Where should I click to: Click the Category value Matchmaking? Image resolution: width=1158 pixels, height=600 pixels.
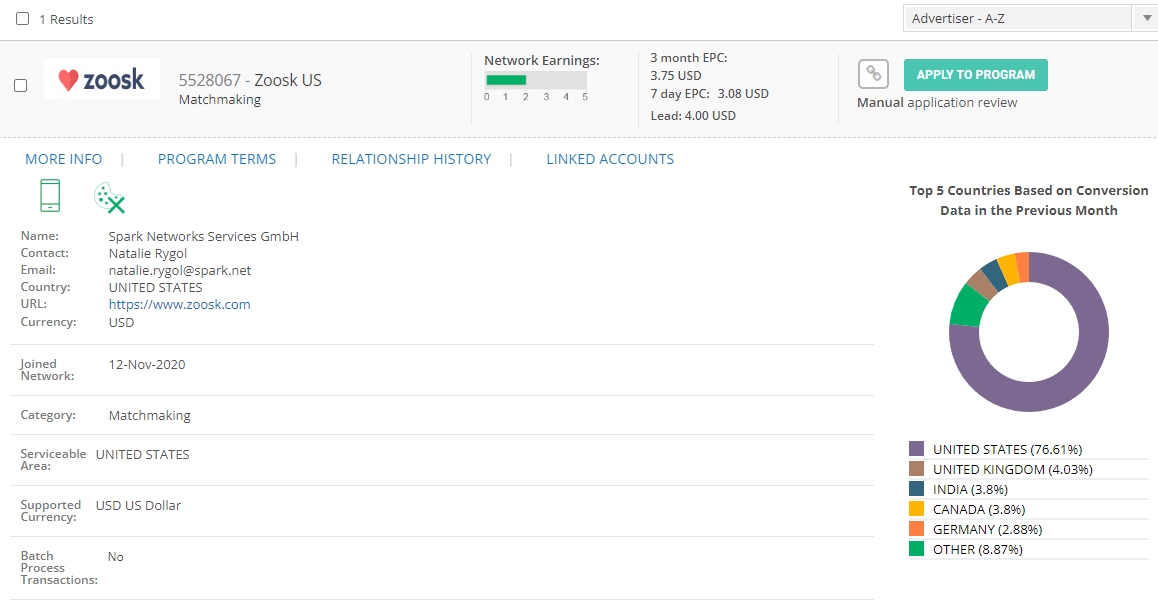point(149,415)
